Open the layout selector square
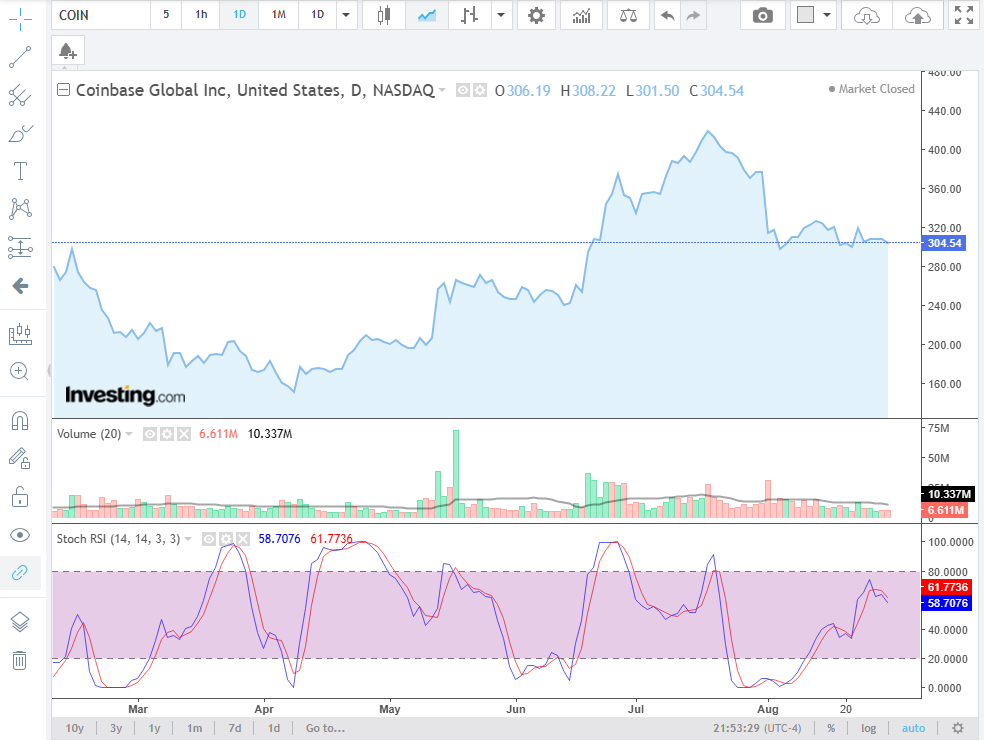The width and height of the screenshot is (988, 740). (x=805, y=15)
